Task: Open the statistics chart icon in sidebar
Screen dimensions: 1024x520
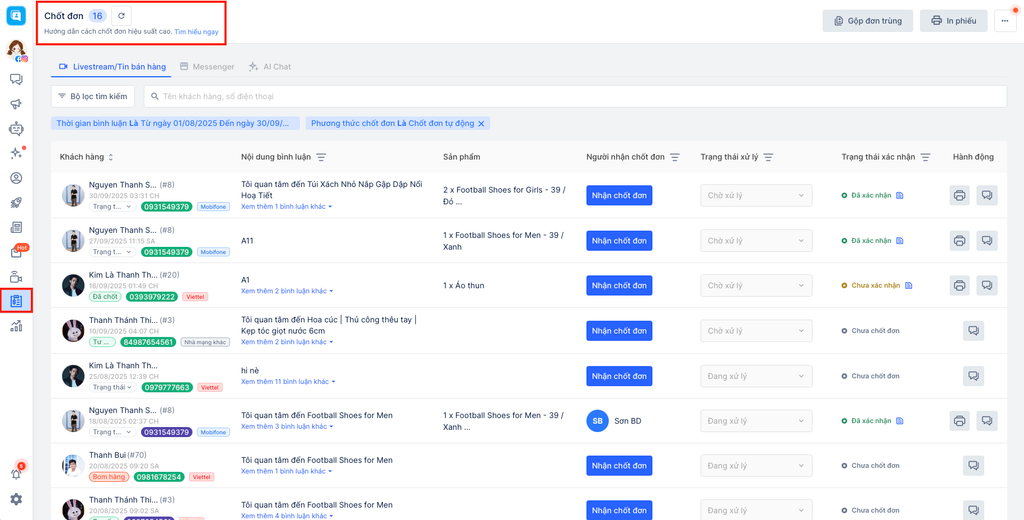Action: pos(16,326)
